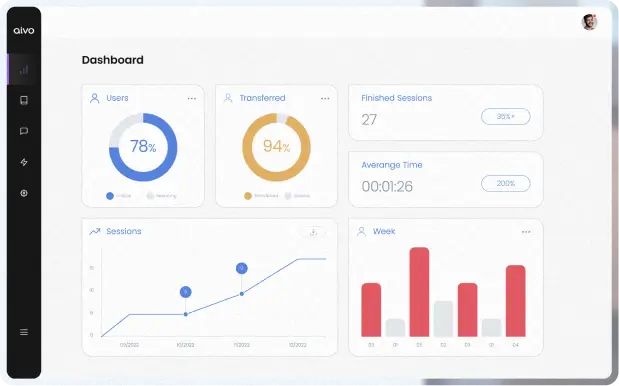This screenshot has height=386, width=619.
Task: Click the Transferred card title
Action: pyautogui.click(x=263, y=98)
